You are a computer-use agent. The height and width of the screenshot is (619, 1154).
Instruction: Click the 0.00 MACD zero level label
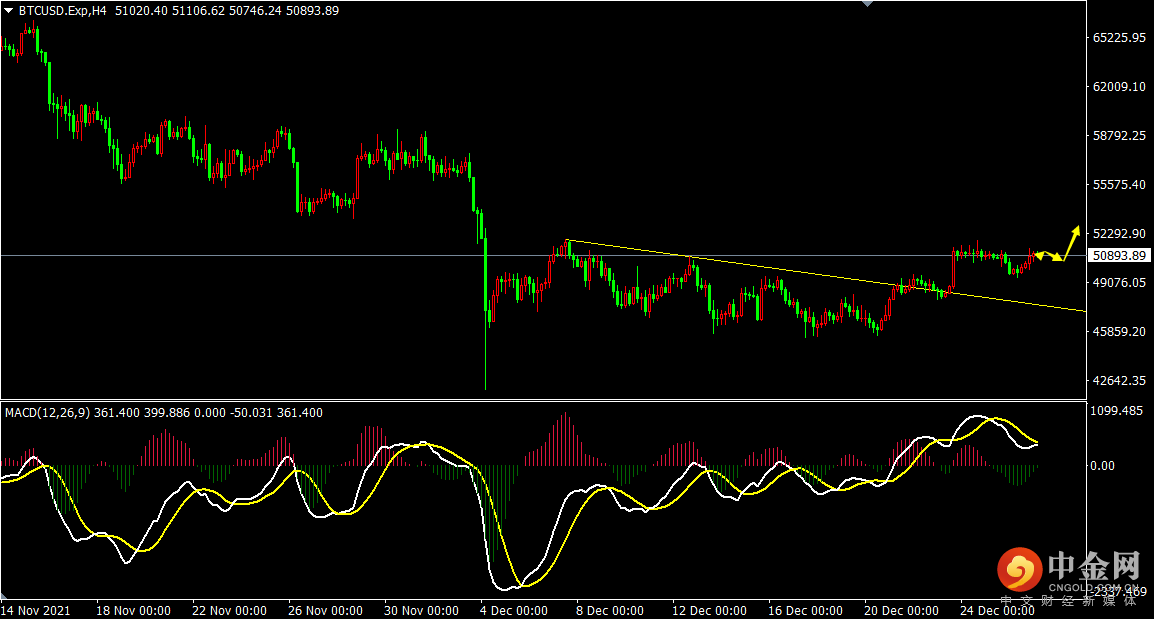pos(1102,466)
